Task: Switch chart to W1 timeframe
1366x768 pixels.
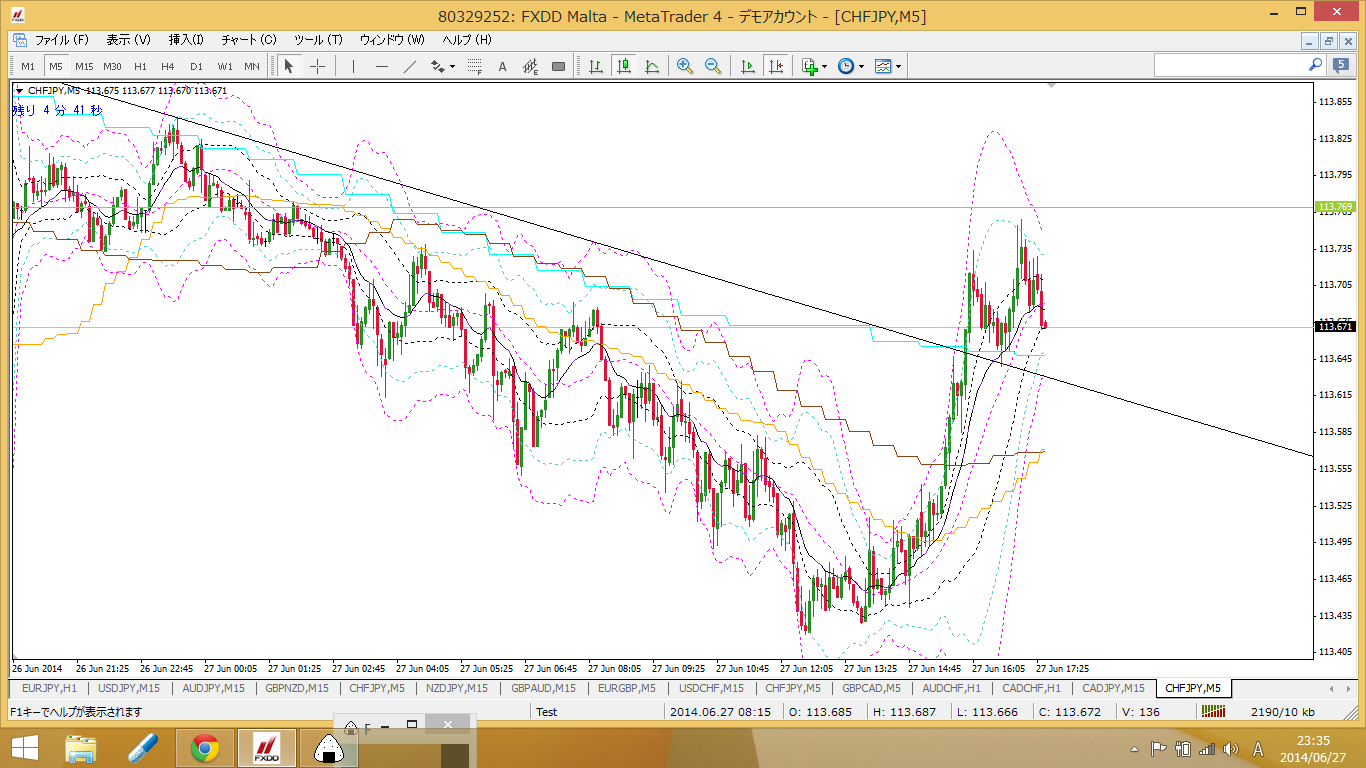Action: [x=225, y=66]
